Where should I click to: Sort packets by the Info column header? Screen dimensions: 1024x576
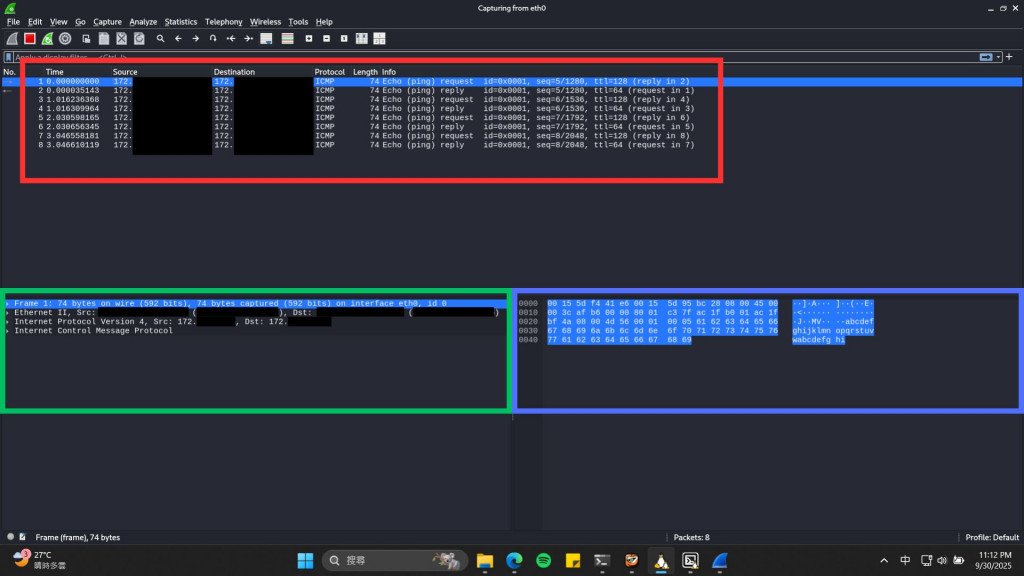[389, 72]
